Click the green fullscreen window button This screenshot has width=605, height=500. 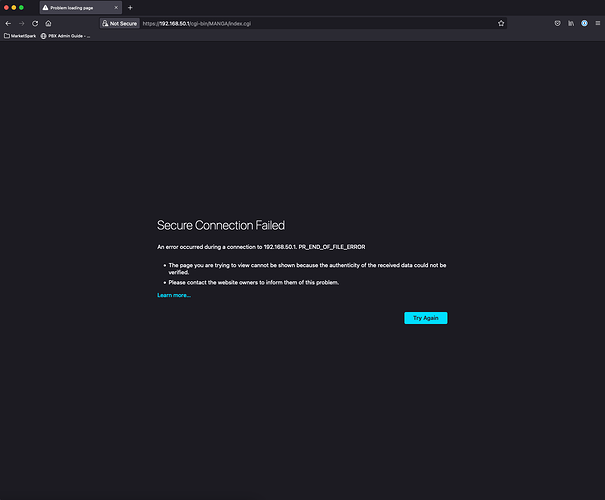(21, 8)
